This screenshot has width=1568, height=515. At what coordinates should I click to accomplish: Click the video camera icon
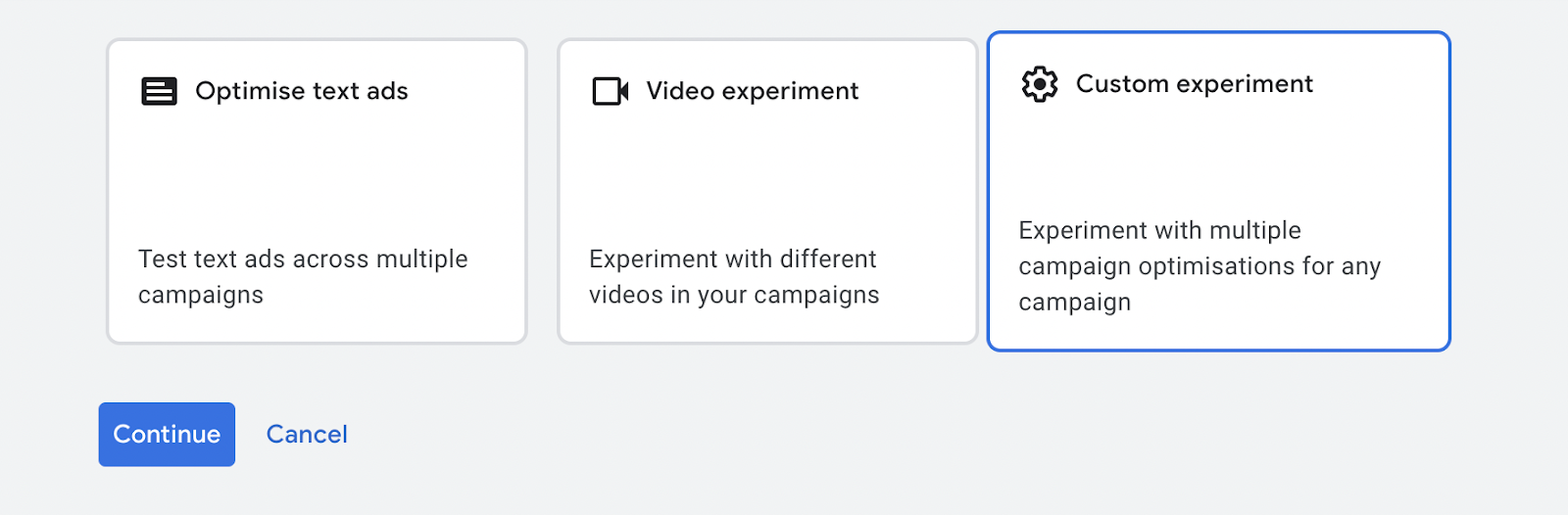(x=611, y=91)
